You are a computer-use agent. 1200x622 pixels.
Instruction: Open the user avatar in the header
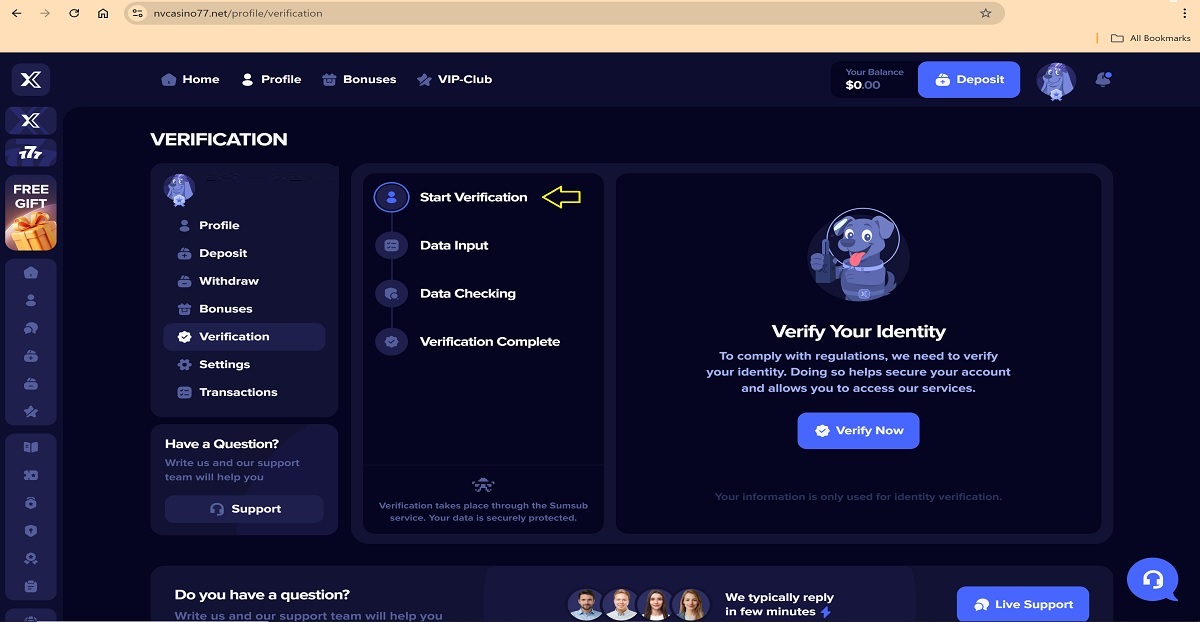tap(1055, 81)
